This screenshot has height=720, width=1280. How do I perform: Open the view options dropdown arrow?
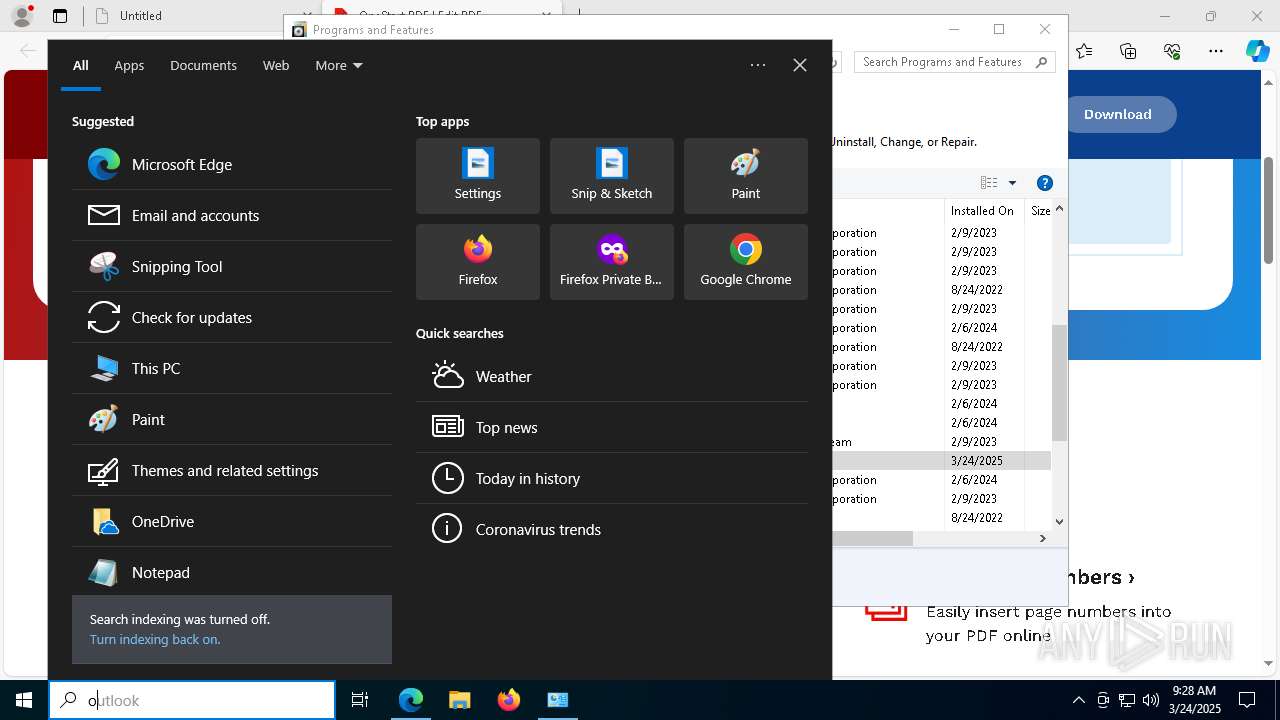[x=1012, y=183]
